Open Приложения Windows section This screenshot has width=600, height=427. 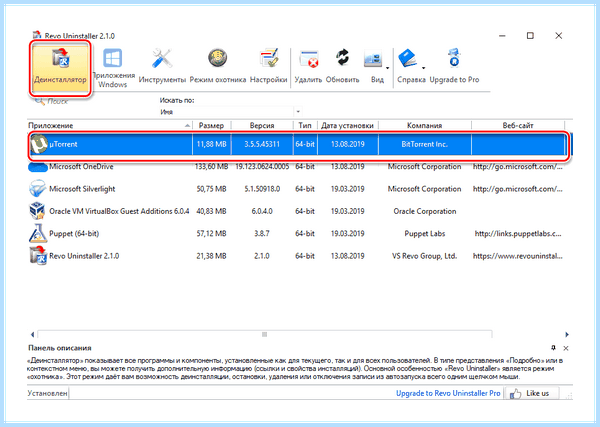tap(112, 68)
